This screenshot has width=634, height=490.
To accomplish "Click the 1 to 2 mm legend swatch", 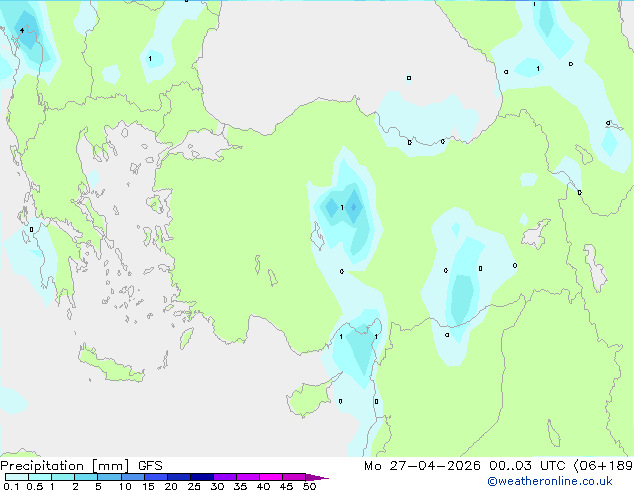I will (x=63, y=477).
